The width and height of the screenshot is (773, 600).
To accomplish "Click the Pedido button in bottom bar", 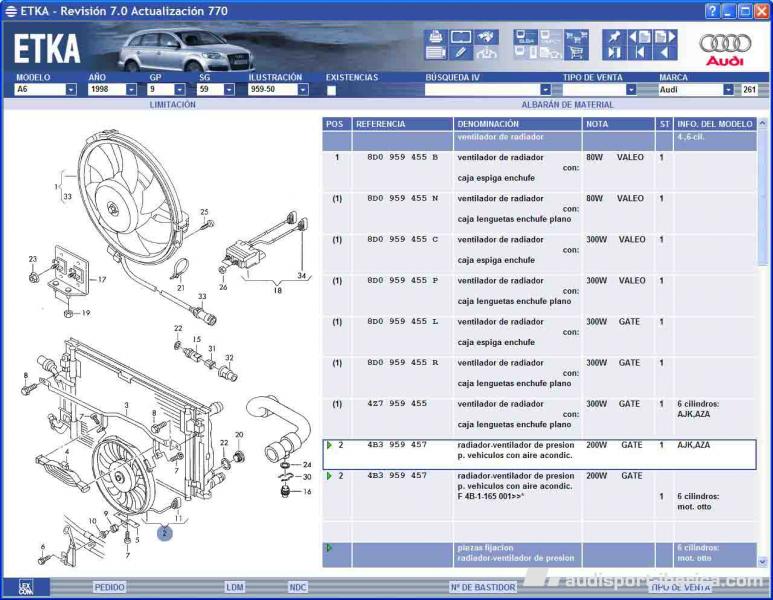I will click(x=109, y=587).
